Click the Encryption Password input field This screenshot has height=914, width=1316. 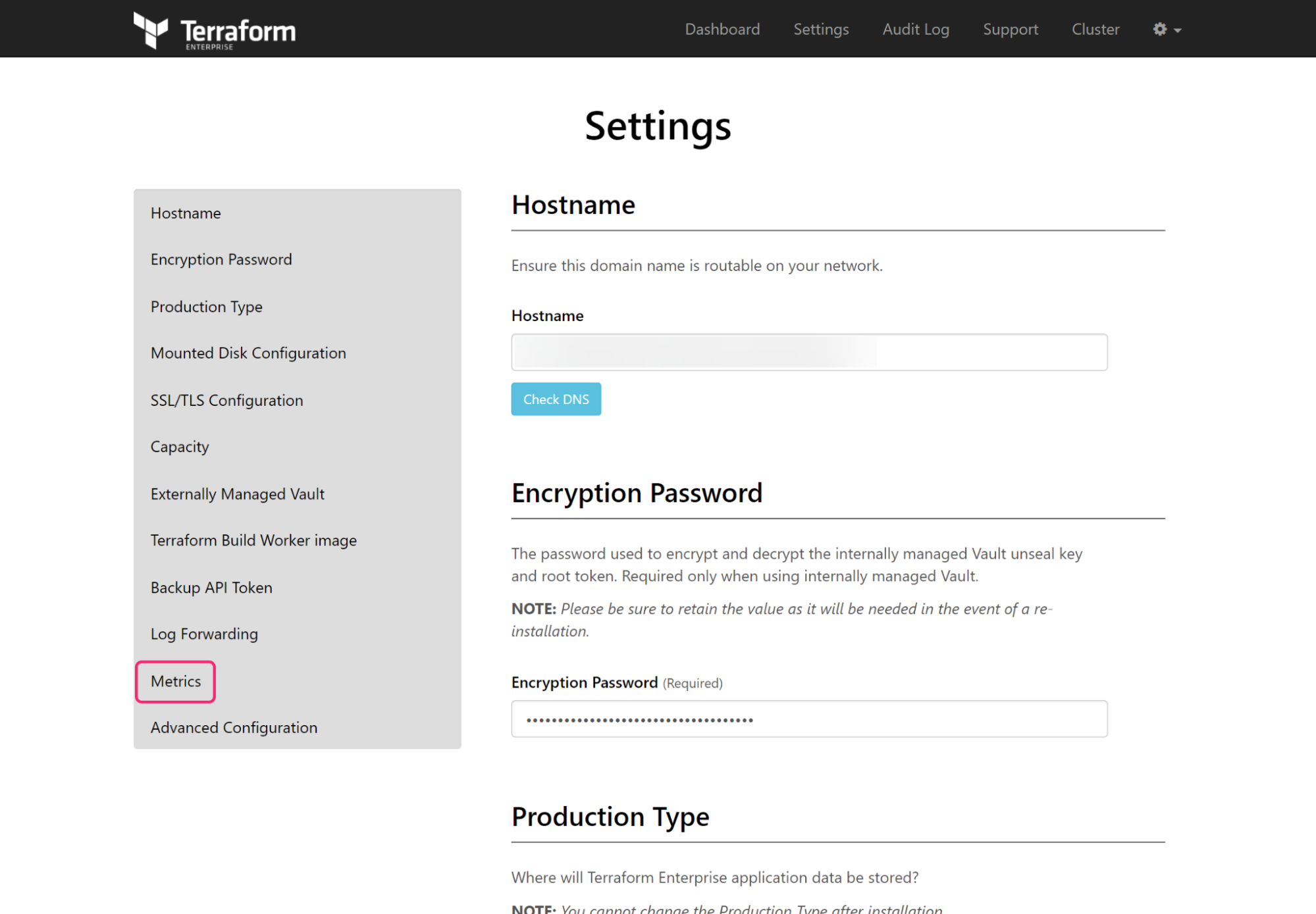(x=809, y=719)
